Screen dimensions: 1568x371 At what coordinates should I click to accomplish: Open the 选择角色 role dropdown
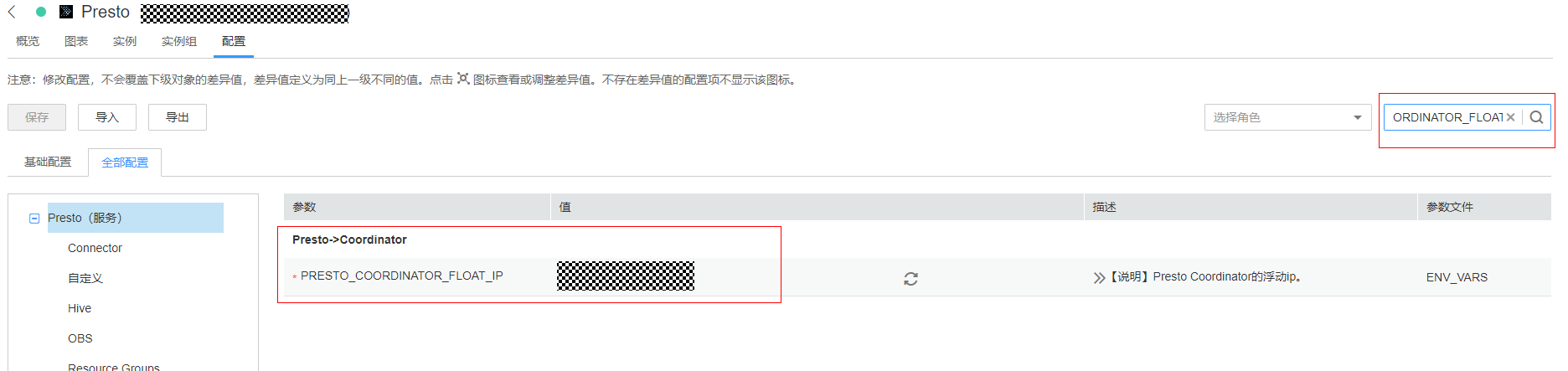pyautogui.click(x=1287, y=117)
